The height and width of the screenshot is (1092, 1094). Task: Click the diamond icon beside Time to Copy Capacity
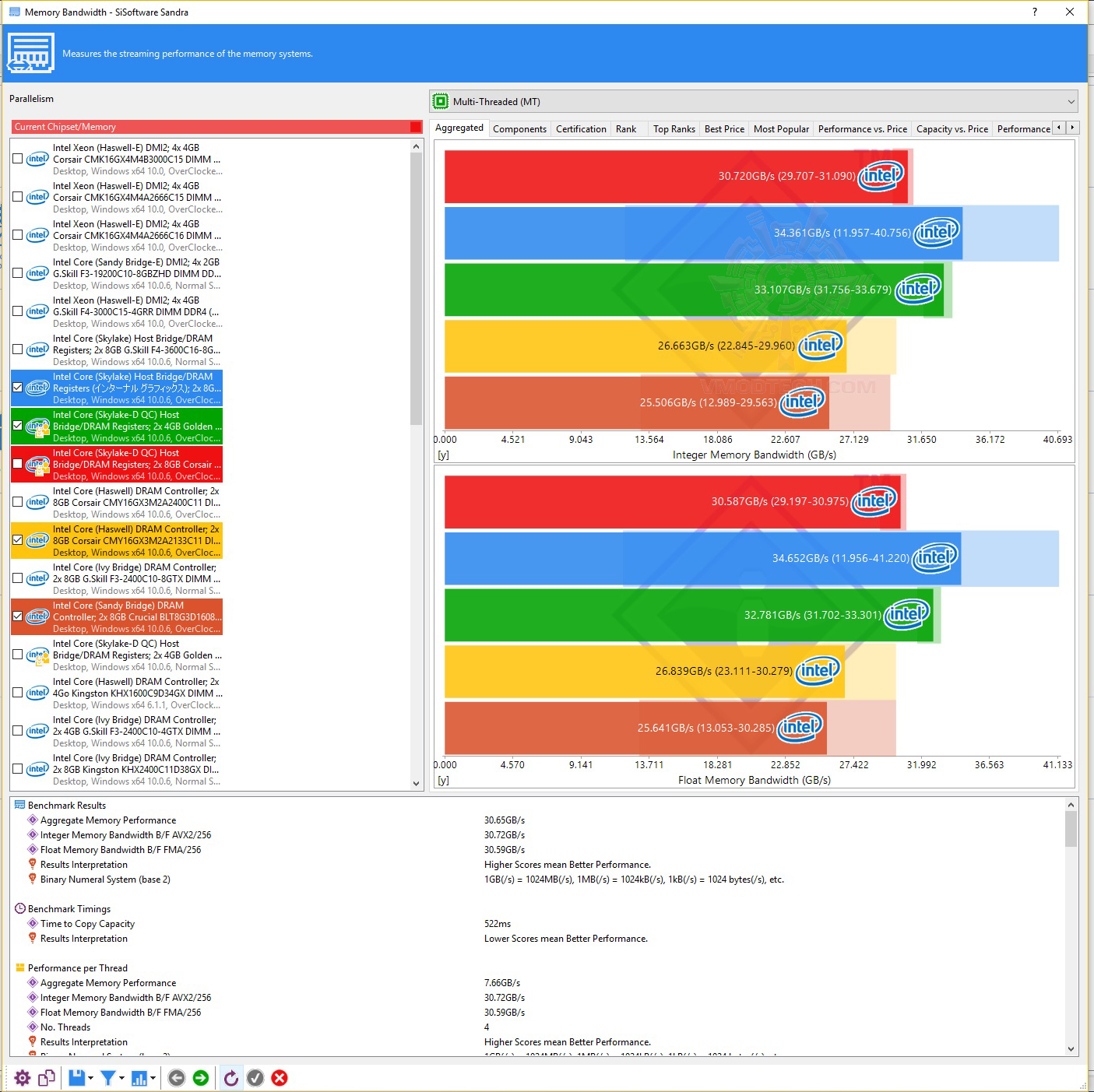click(x=33, y=923)
